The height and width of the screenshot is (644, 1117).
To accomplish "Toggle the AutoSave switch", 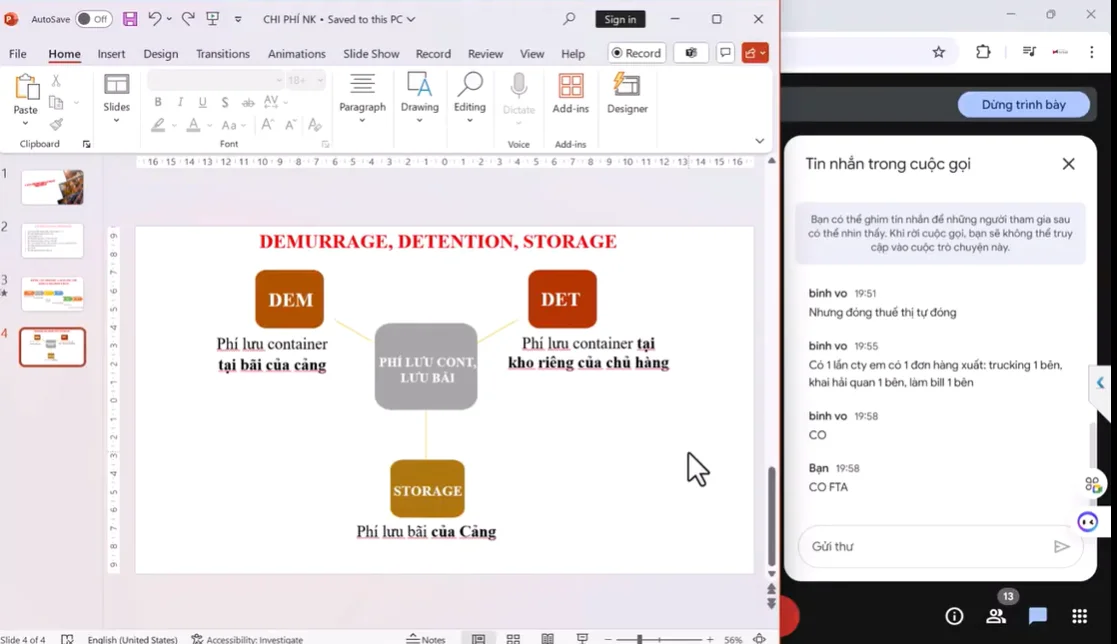I will click(x=93, y=19).
